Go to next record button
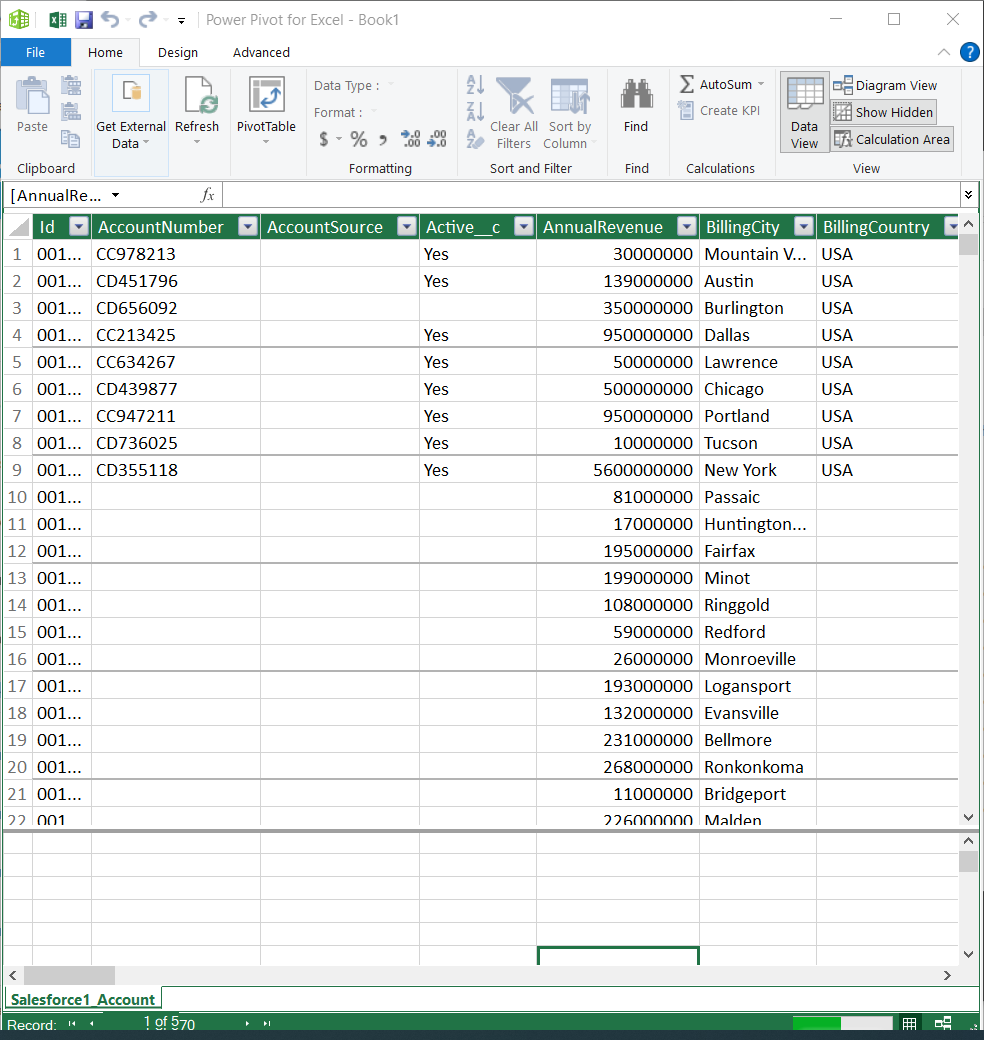This screenshot has width=984, height=1040. tap(247, 1023)
